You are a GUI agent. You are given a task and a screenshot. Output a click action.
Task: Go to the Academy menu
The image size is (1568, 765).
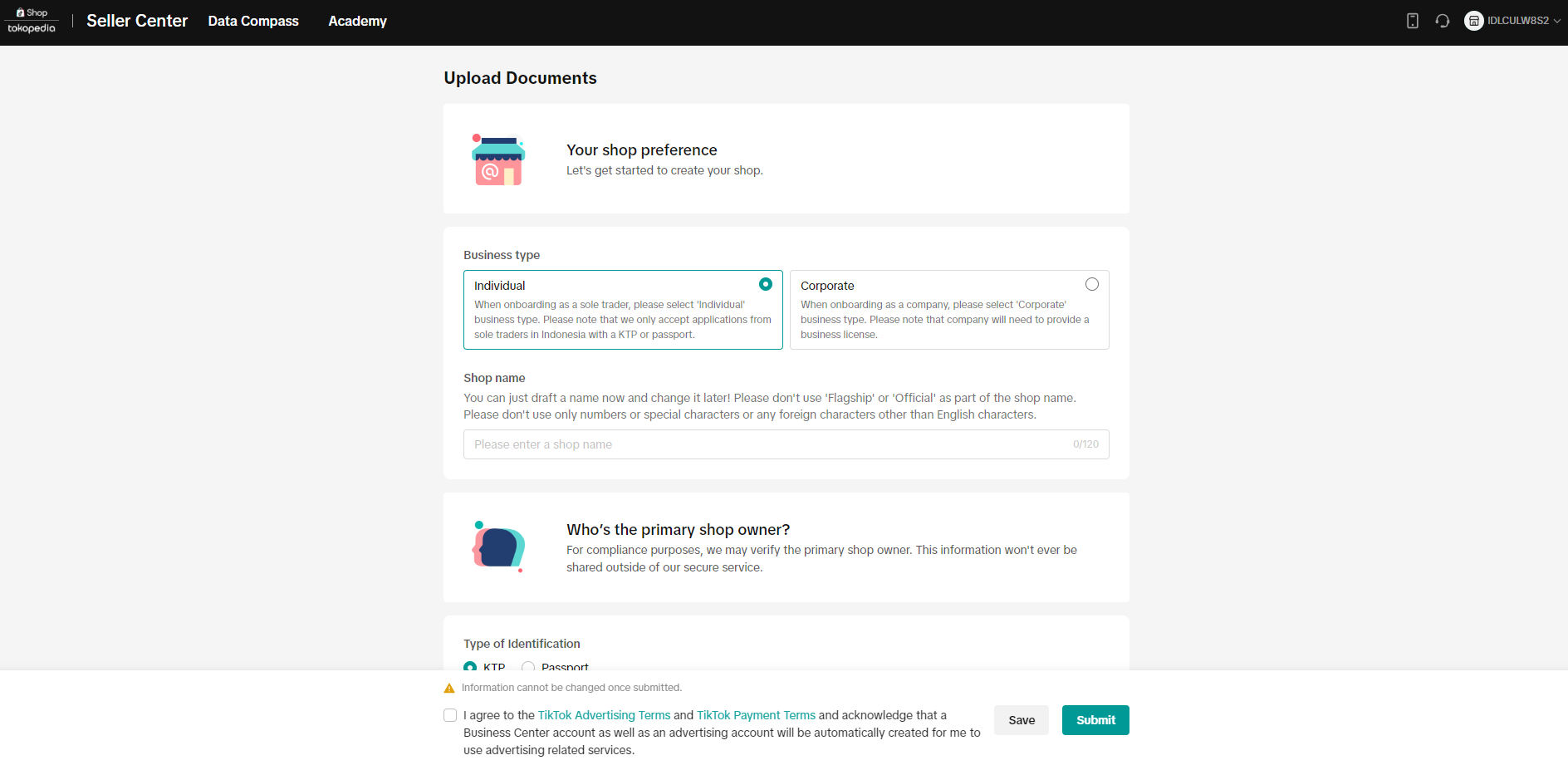357,21
